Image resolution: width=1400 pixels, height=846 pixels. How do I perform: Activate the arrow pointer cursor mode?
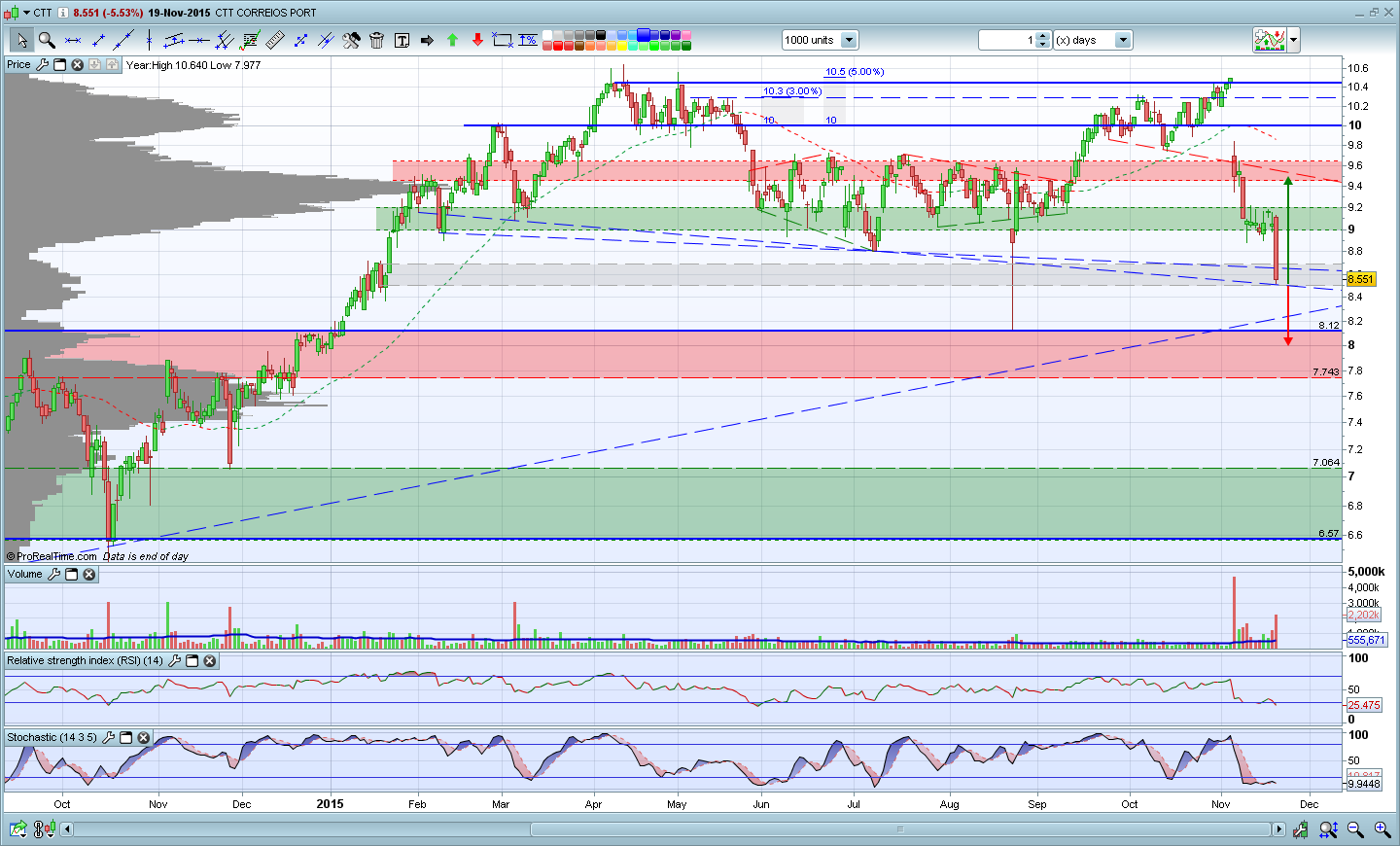pyautogui.click(x=20, y=40)
